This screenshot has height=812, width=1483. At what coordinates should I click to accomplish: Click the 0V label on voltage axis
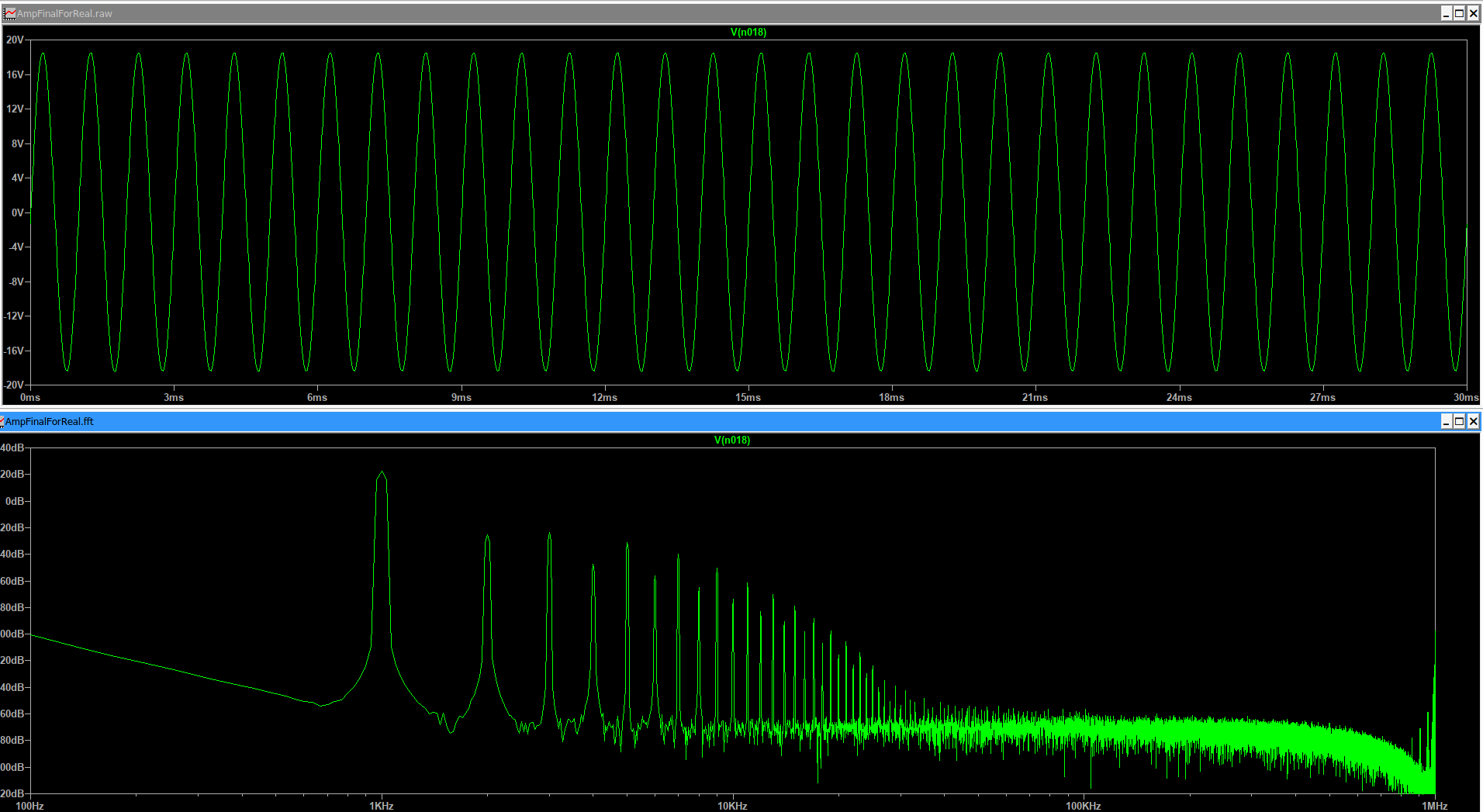click(17, 213)
